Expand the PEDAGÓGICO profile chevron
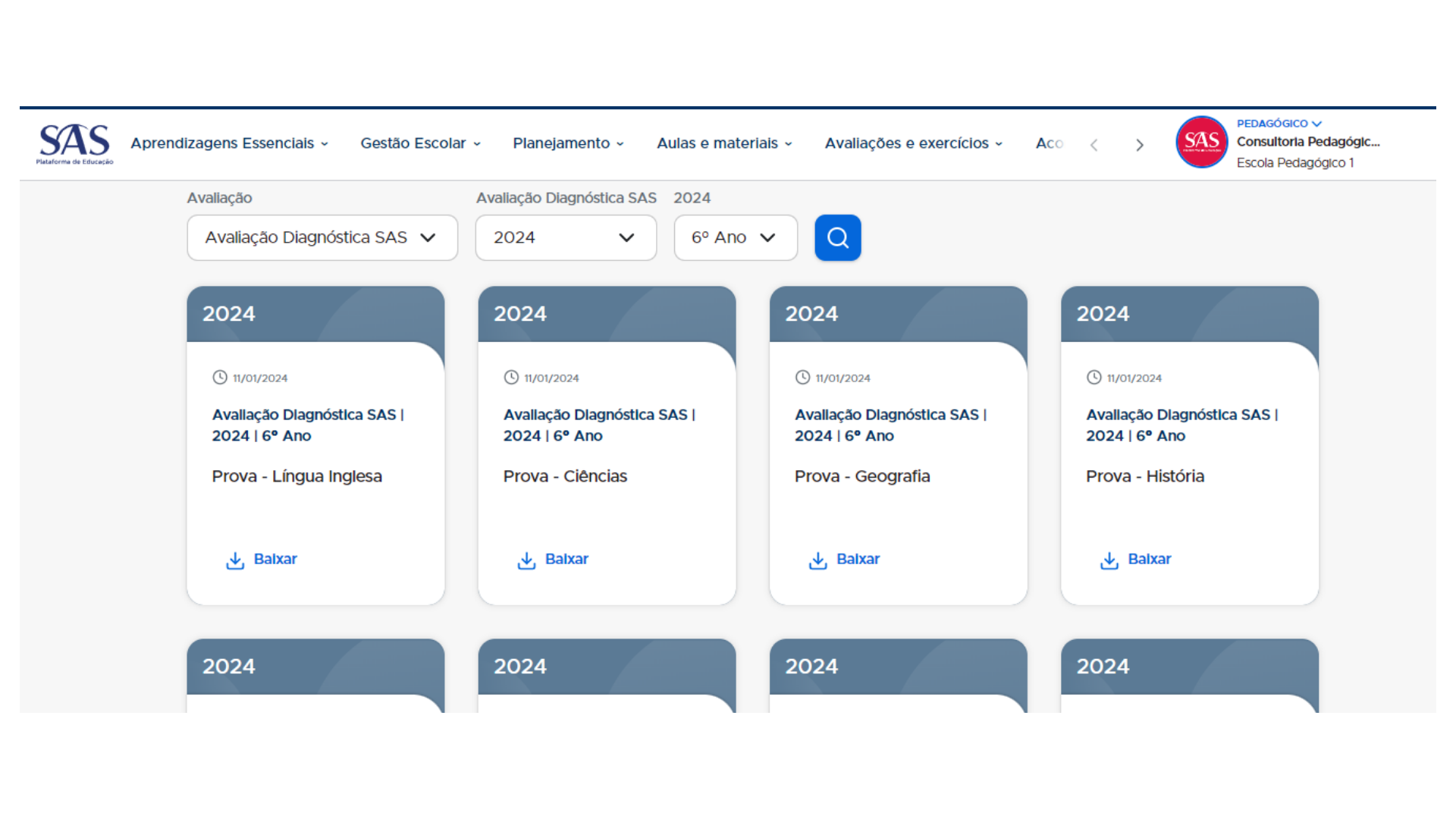Screen dimensions: 1456x819 (x=1317, y=124)
